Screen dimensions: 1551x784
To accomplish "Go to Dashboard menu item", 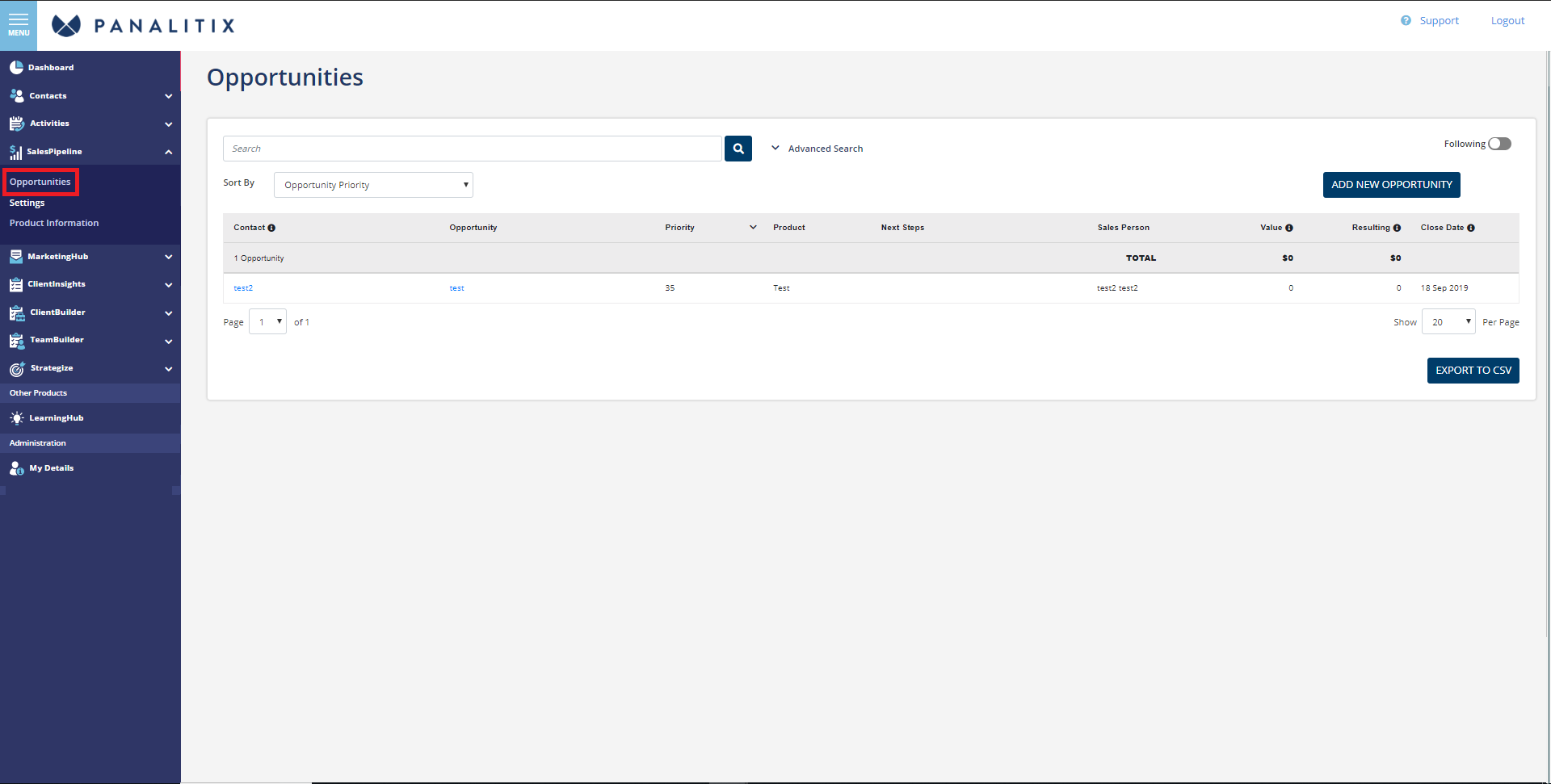I will pos(51,68).
